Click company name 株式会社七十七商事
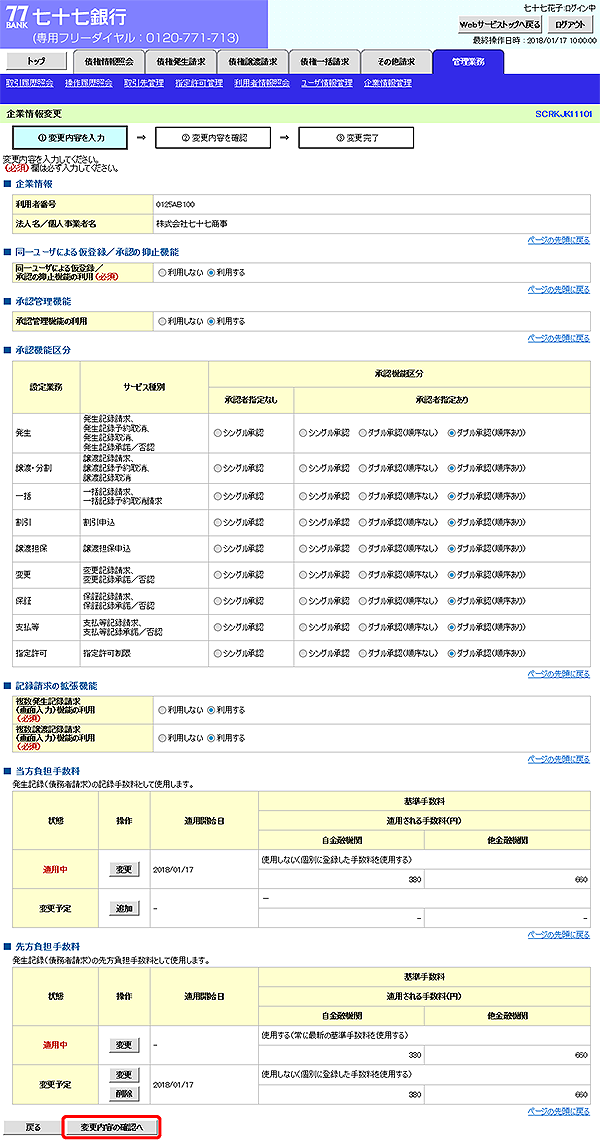Viewport: 600px width, 1143px height. pos(191,223)
